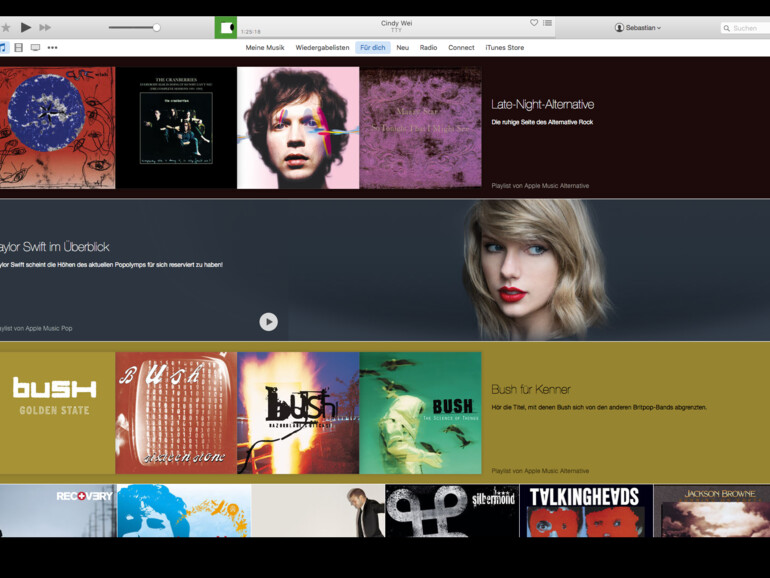770x578 pixels.
Task: Love the current song with heart icon
Action: point(534,23)
